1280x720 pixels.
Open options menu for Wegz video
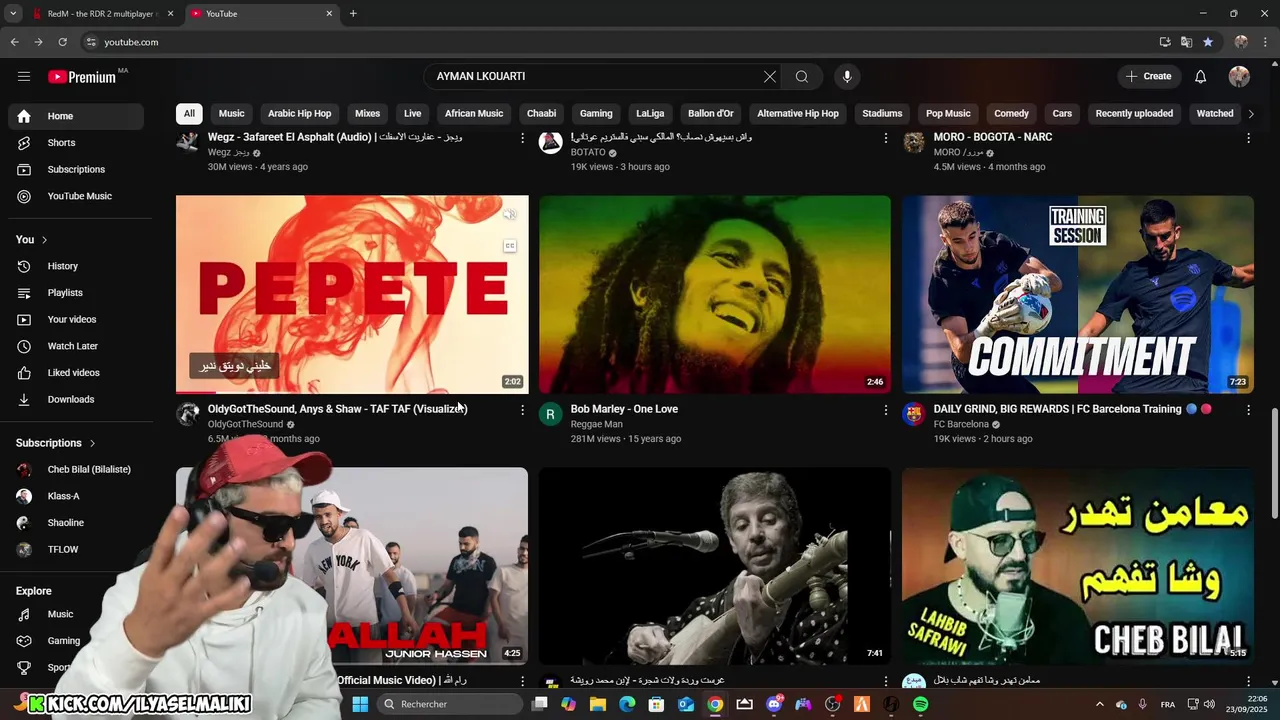tap(522, 138)
